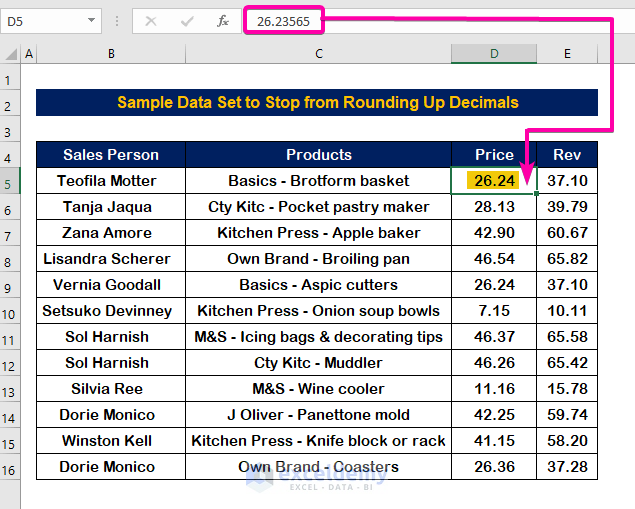Click the Select All corner triangle
Screen dimensions: 635x509
click(11, 54)
